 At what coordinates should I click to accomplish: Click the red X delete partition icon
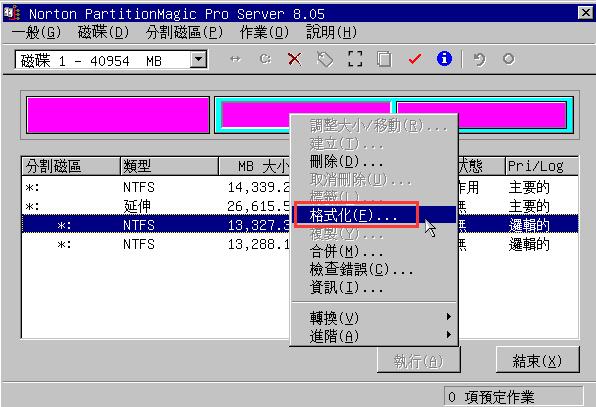(x=294, y=59)
